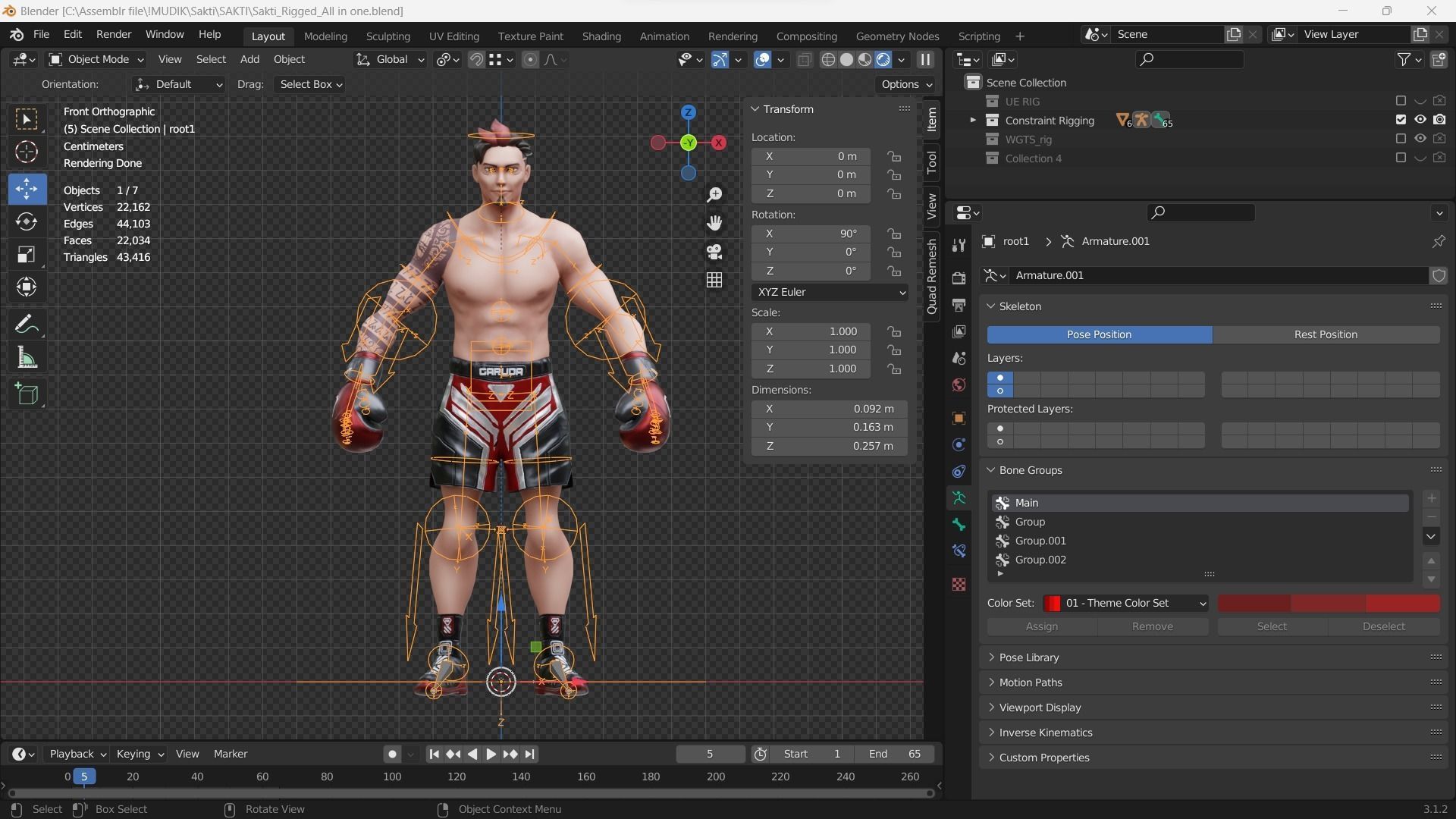
Task: Open the 01 - Theme Color Set dropdown
Action: [1126, 603]
